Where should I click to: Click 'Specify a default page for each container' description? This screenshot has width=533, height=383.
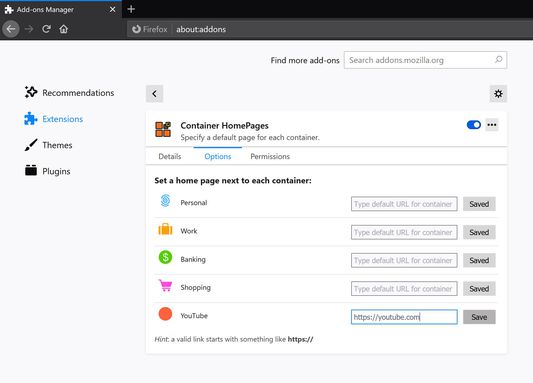click(250, 138)
